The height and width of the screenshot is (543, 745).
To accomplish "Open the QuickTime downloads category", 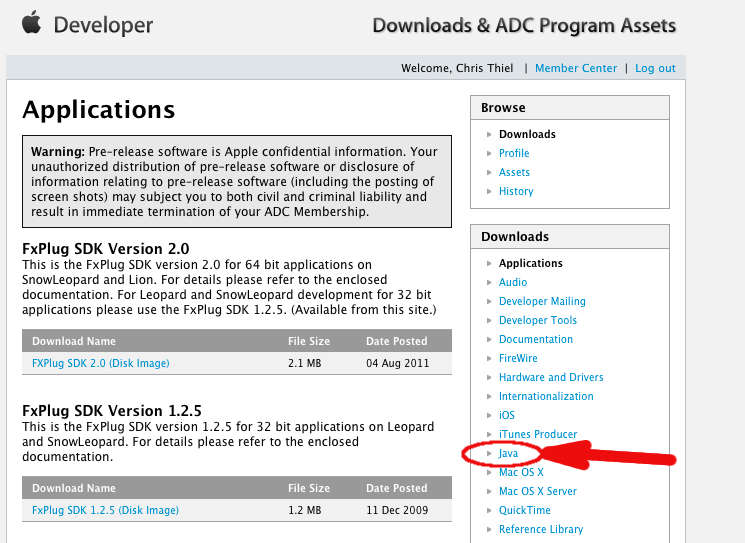I will (525, 510).
